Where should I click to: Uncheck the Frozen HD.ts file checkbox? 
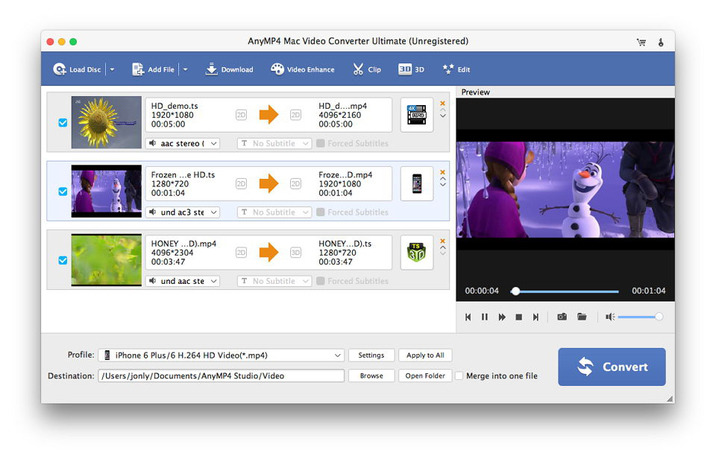point(63,191)
